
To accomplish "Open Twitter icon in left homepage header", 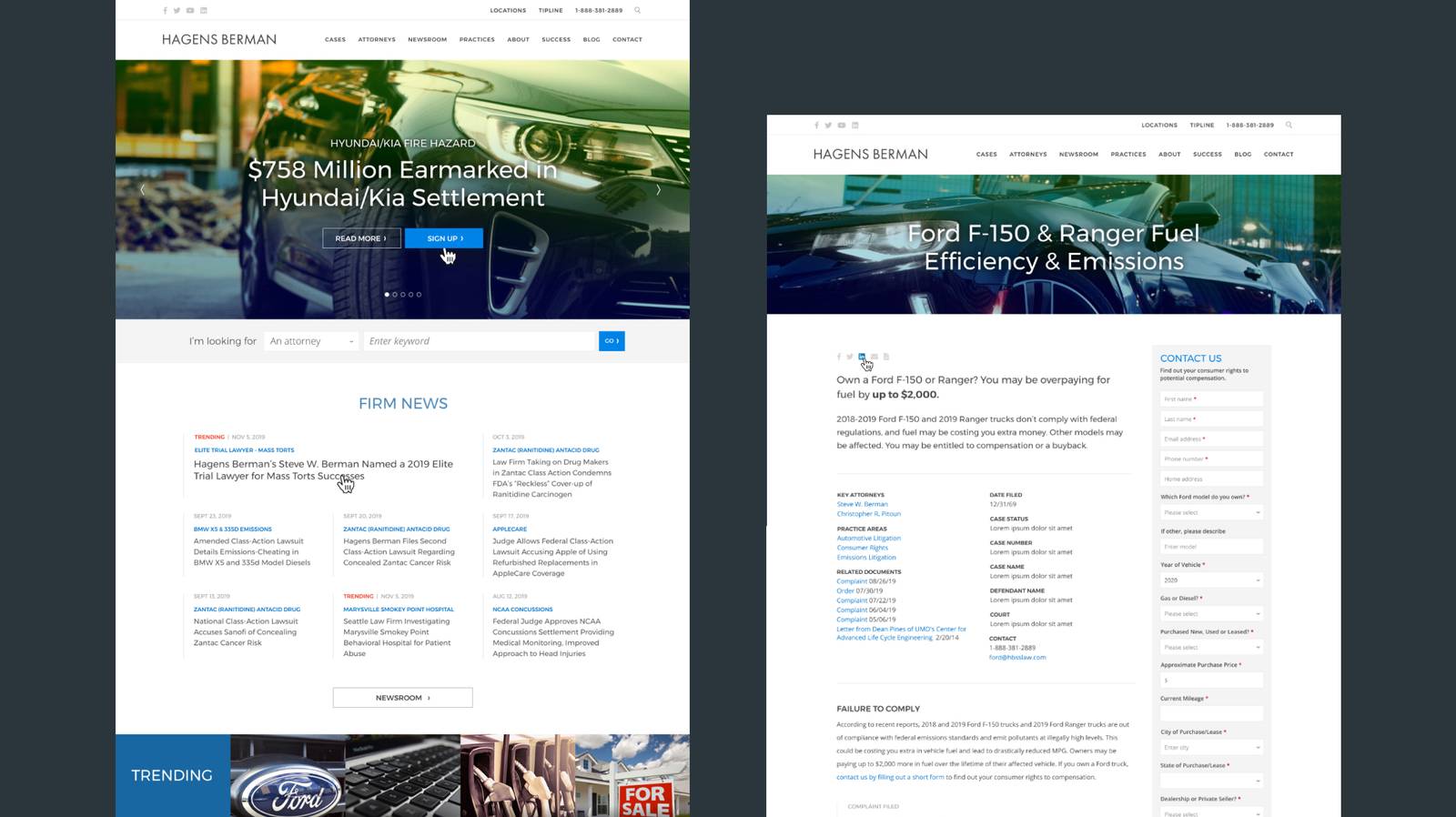I will (x=177, y=11).
